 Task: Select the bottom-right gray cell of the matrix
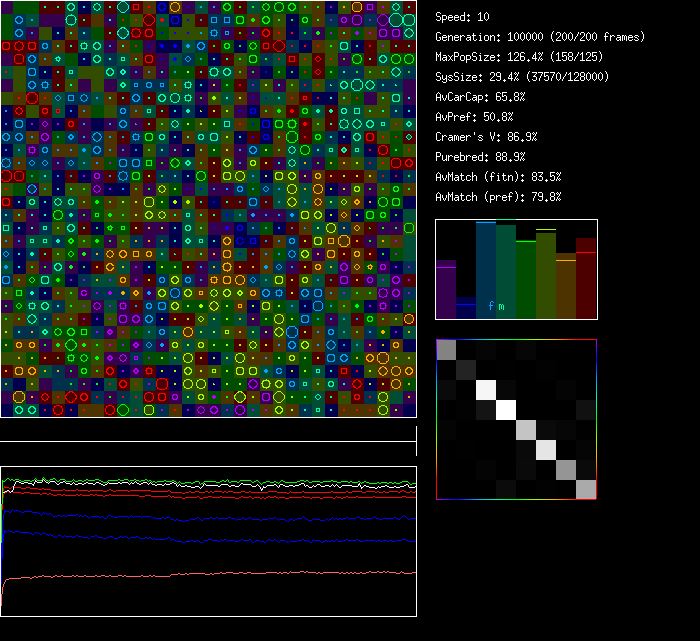tap(586, 489)
